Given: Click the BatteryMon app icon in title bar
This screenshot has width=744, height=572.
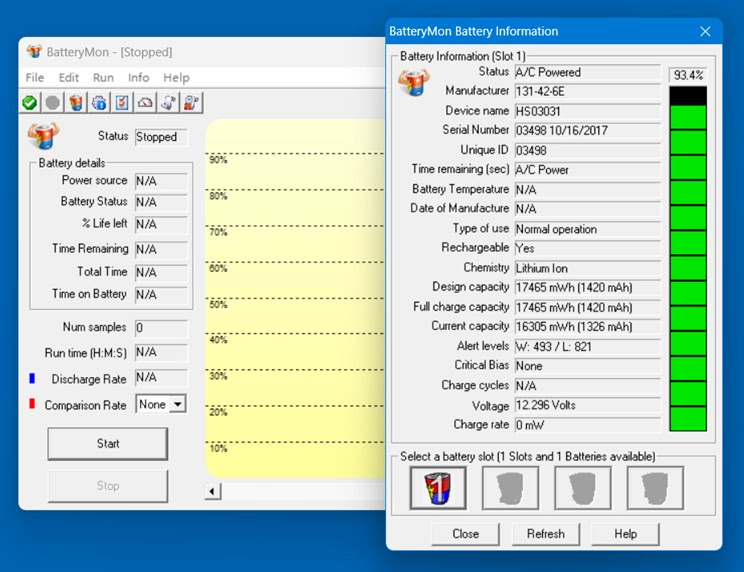Looking at the screenshot, I should [x=34, y=51].
